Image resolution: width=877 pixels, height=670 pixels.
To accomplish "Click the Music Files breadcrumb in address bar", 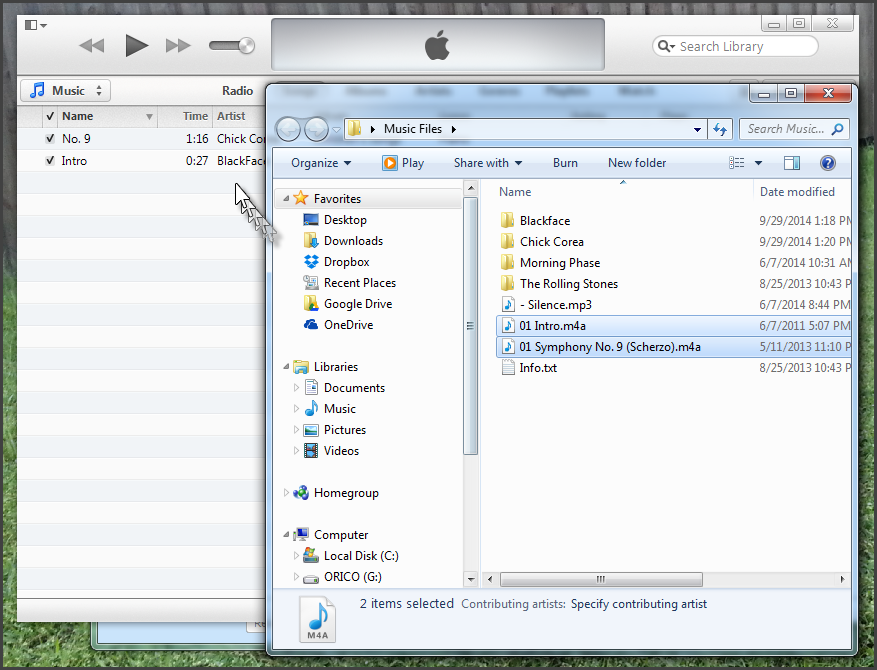I will coord(413,129).
